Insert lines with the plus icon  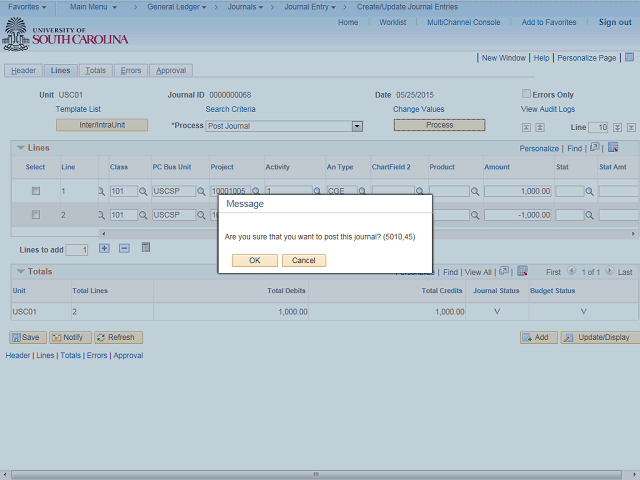[x=104, y=248]
